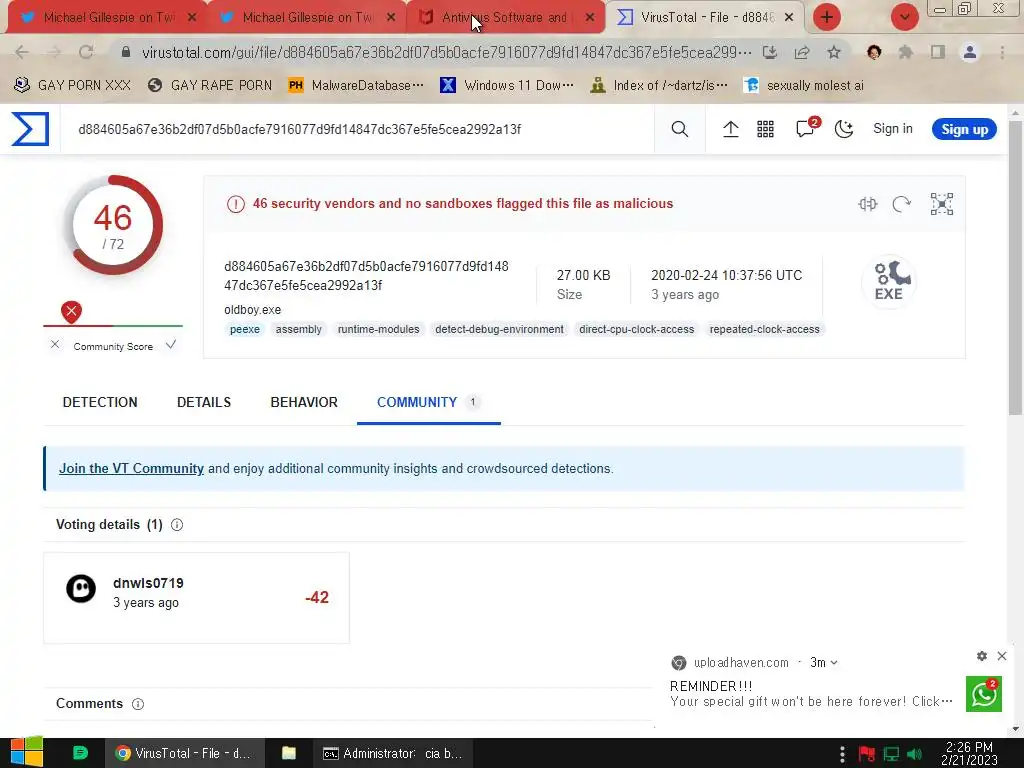
Task: Click the share page icon
Action: tap(802, 52)
